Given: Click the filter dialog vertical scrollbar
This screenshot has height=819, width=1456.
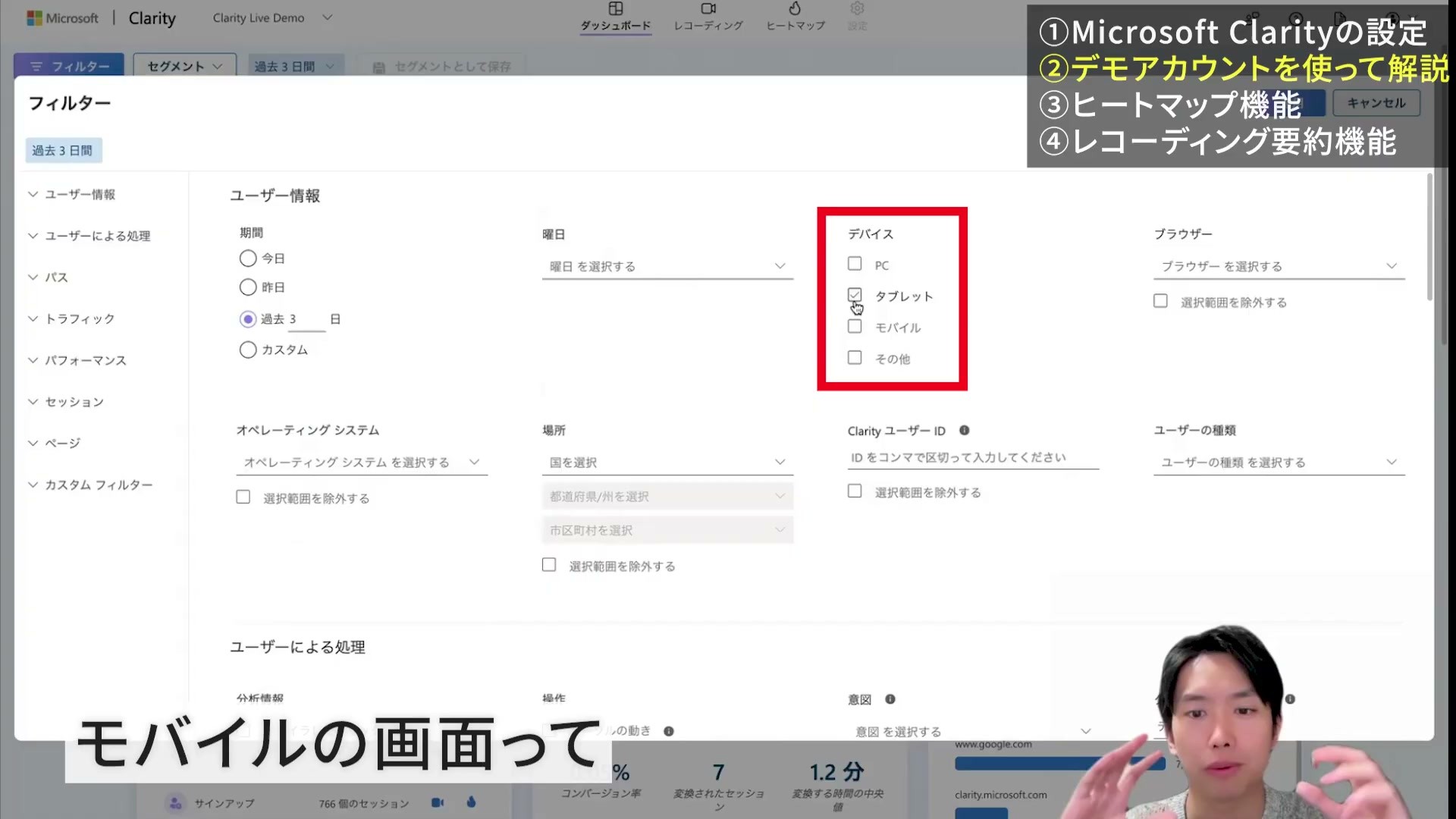Looking at the screenshot, I should (x=1429, y=237).
